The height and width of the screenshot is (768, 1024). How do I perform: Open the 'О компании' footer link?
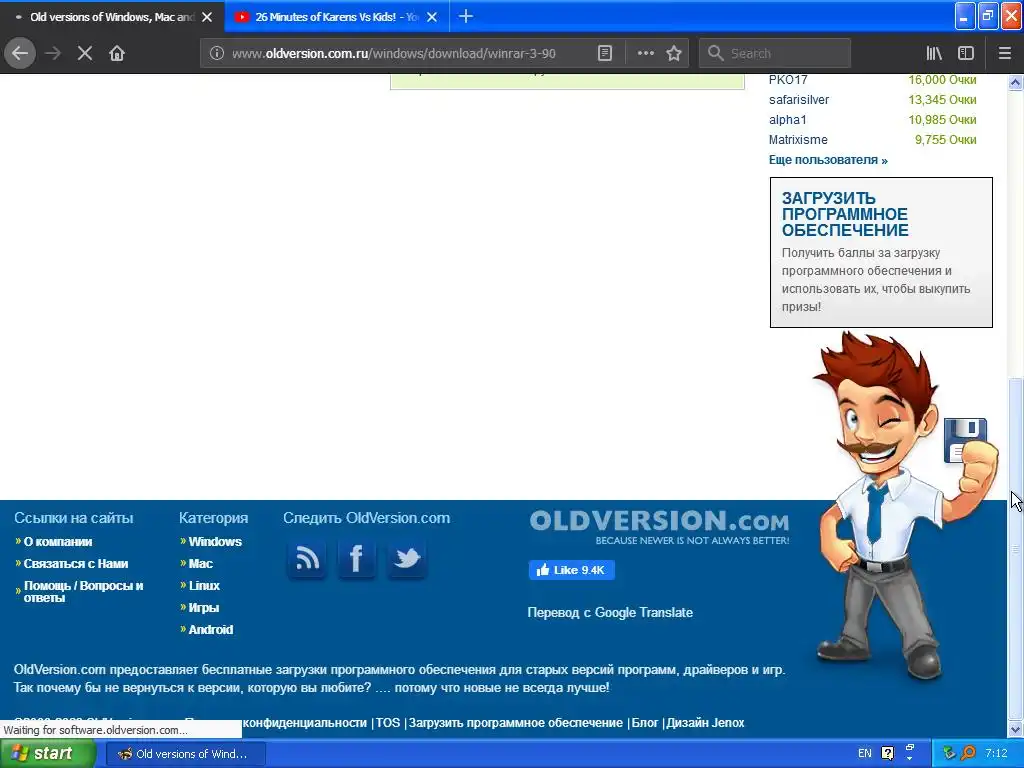coord(58,541)
